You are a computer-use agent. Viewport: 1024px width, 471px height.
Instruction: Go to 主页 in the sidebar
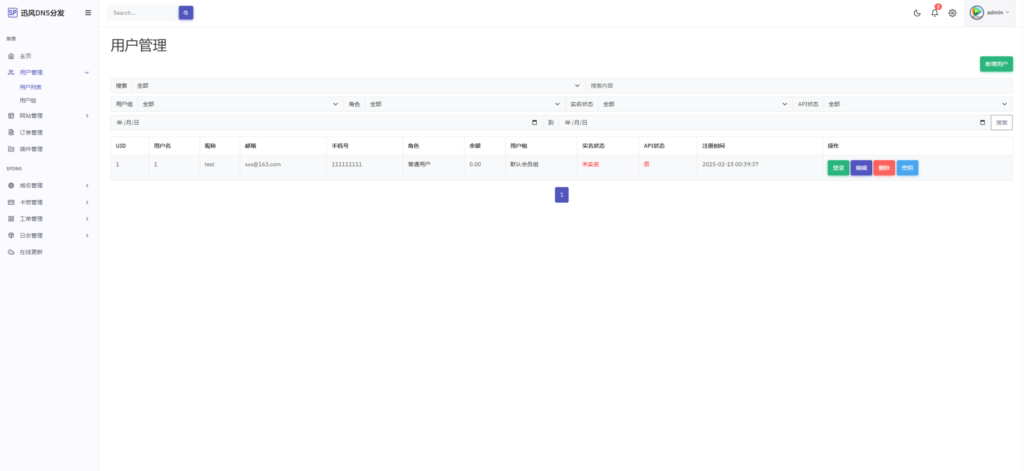click(26, 56)
